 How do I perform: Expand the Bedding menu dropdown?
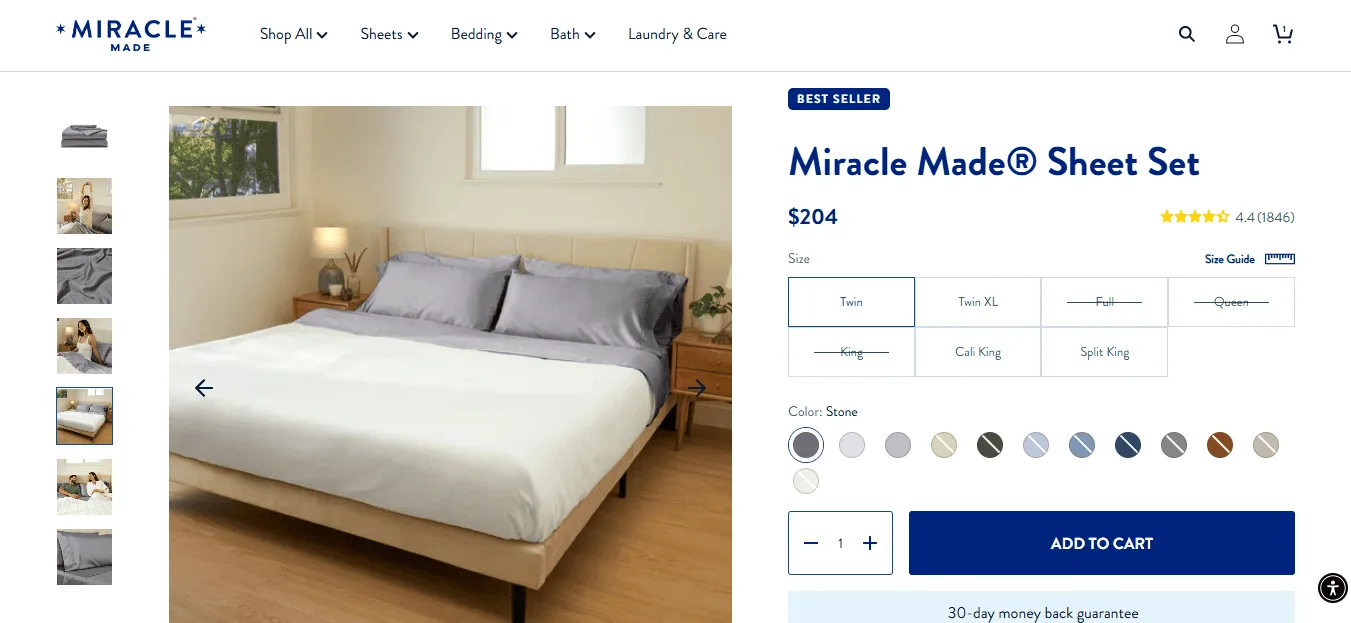(484, 34)
